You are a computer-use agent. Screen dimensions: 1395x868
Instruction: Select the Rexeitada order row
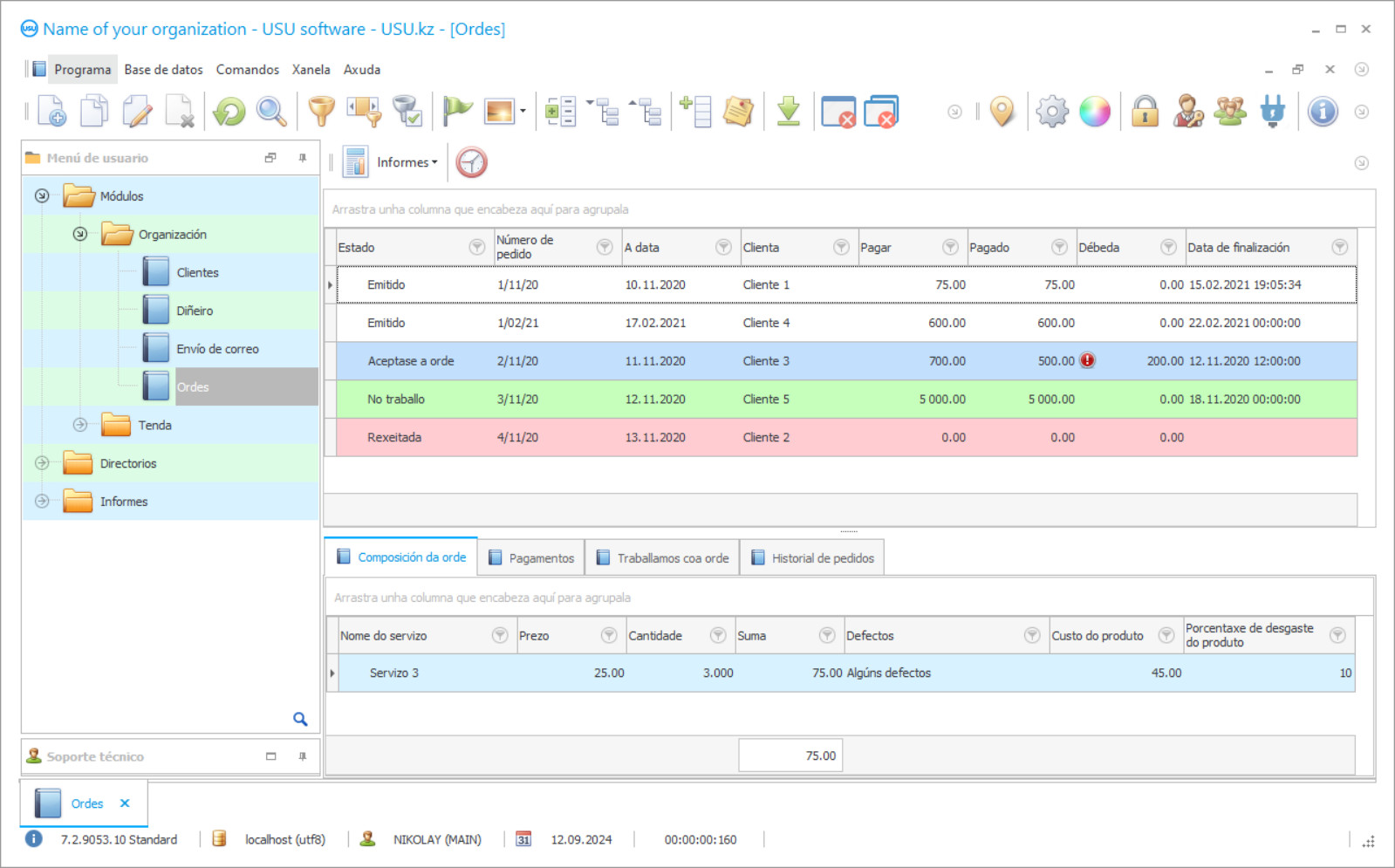(x=846, y=437)
